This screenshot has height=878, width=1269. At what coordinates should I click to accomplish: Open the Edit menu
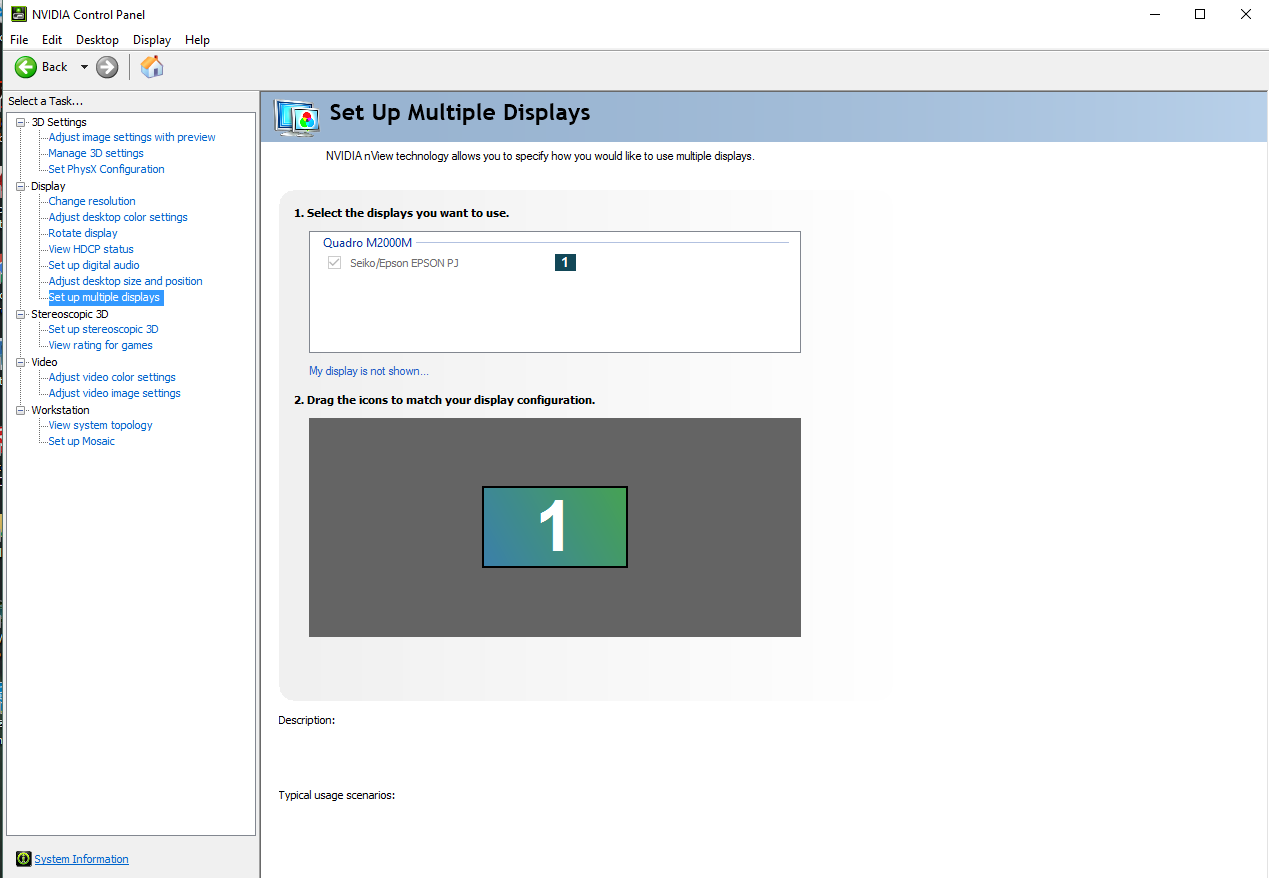(x=52, y=40)
